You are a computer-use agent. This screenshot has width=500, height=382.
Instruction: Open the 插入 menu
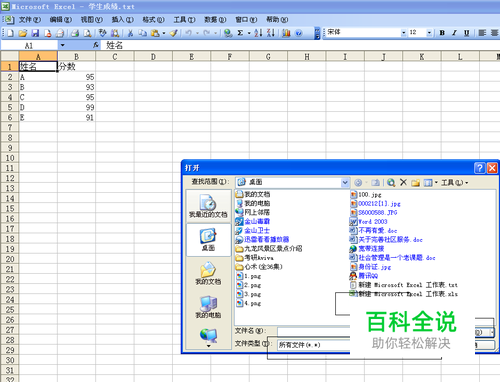click(122, 20)
